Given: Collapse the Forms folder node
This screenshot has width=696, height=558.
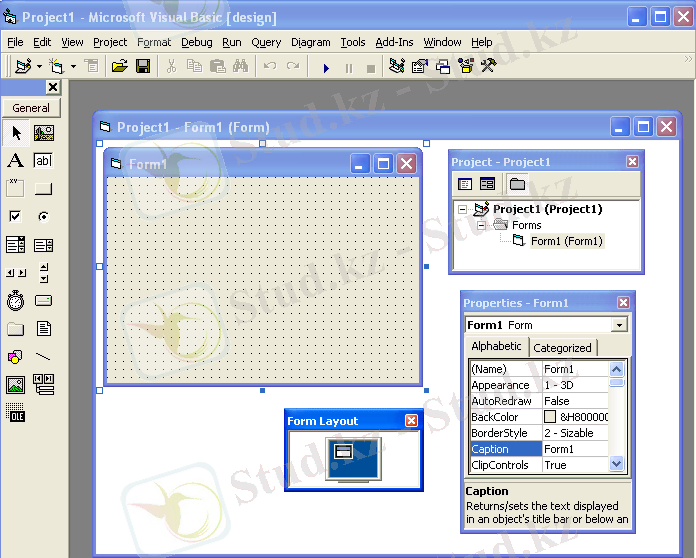Looking at the screenshot, I should click(480, 226).
